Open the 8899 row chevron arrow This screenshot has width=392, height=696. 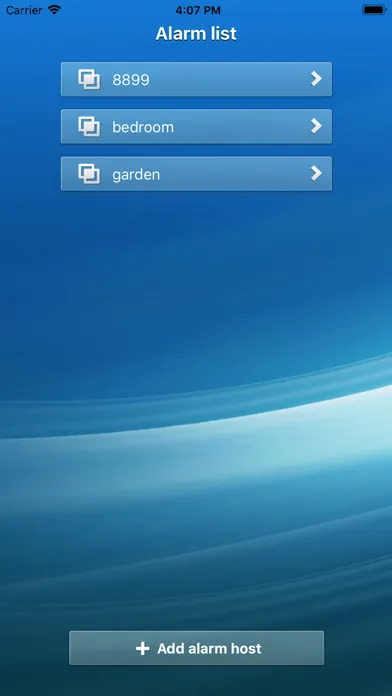[316, 79]
